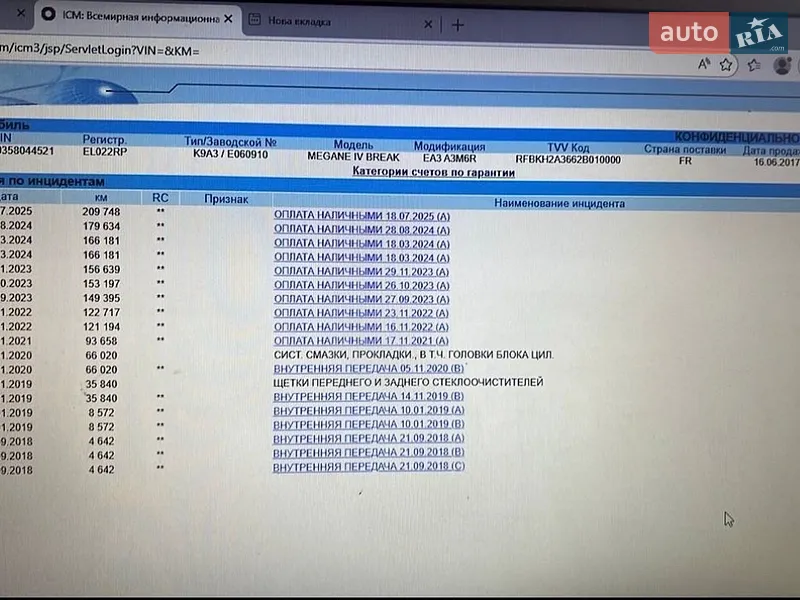Viewport: 800px width, 600px height.
Task: Select the 93 658 km value
Action: pos(101,341)
